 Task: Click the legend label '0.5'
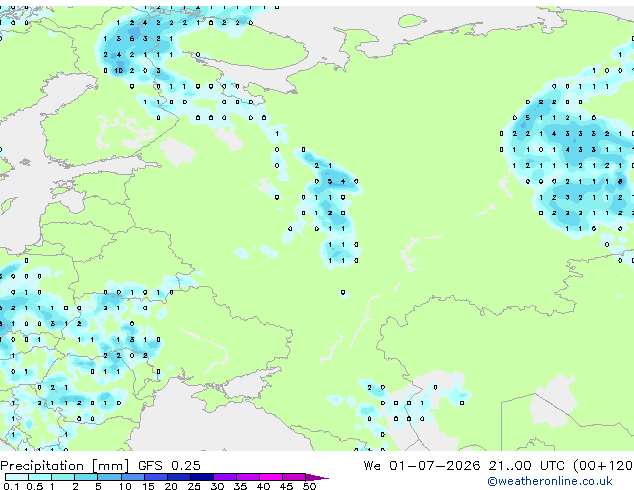(x=35, y=486)
